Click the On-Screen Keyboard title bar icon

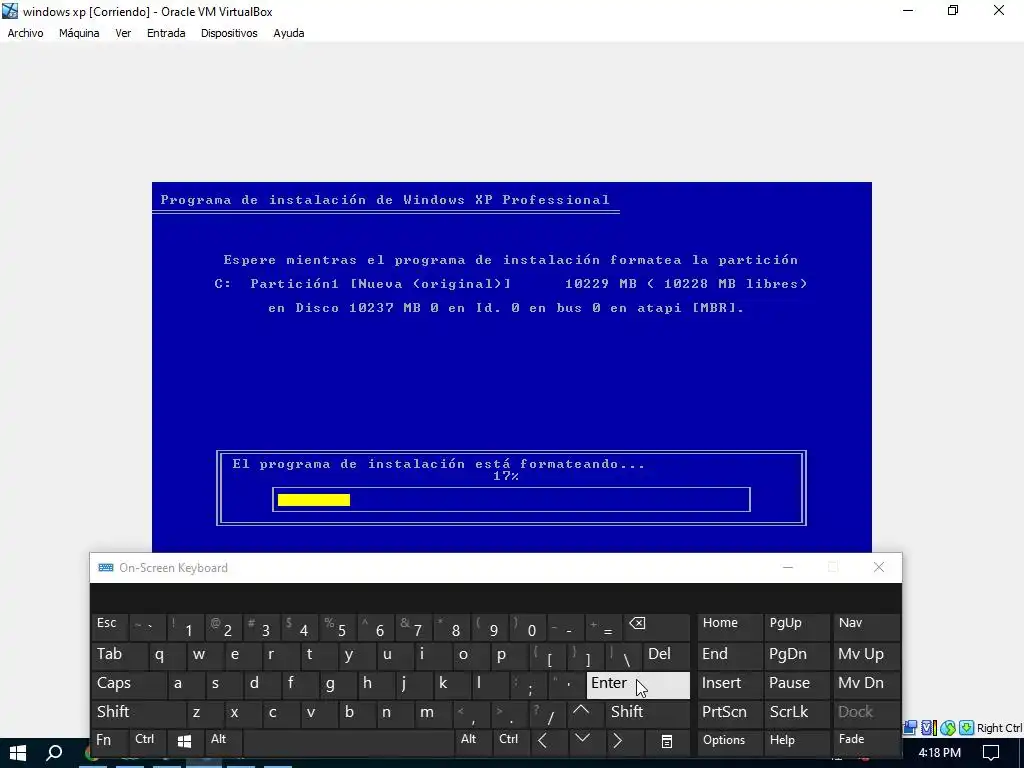[x=105, y=568]
